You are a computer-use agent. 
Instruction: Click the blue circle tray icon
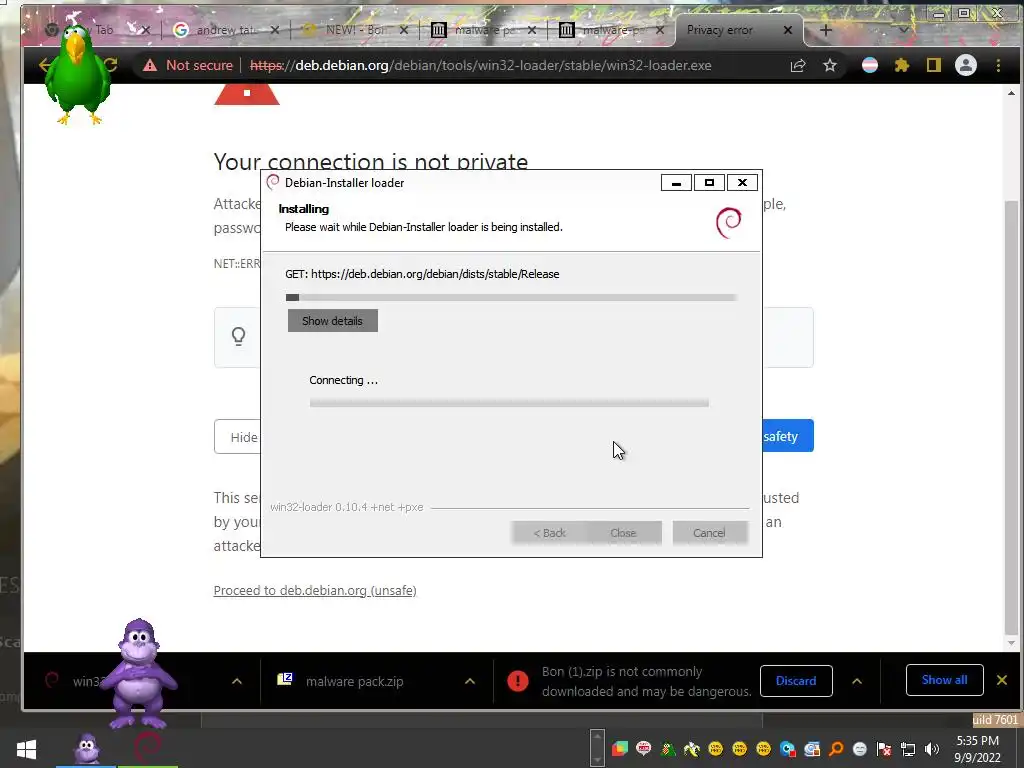coord(788,749)
